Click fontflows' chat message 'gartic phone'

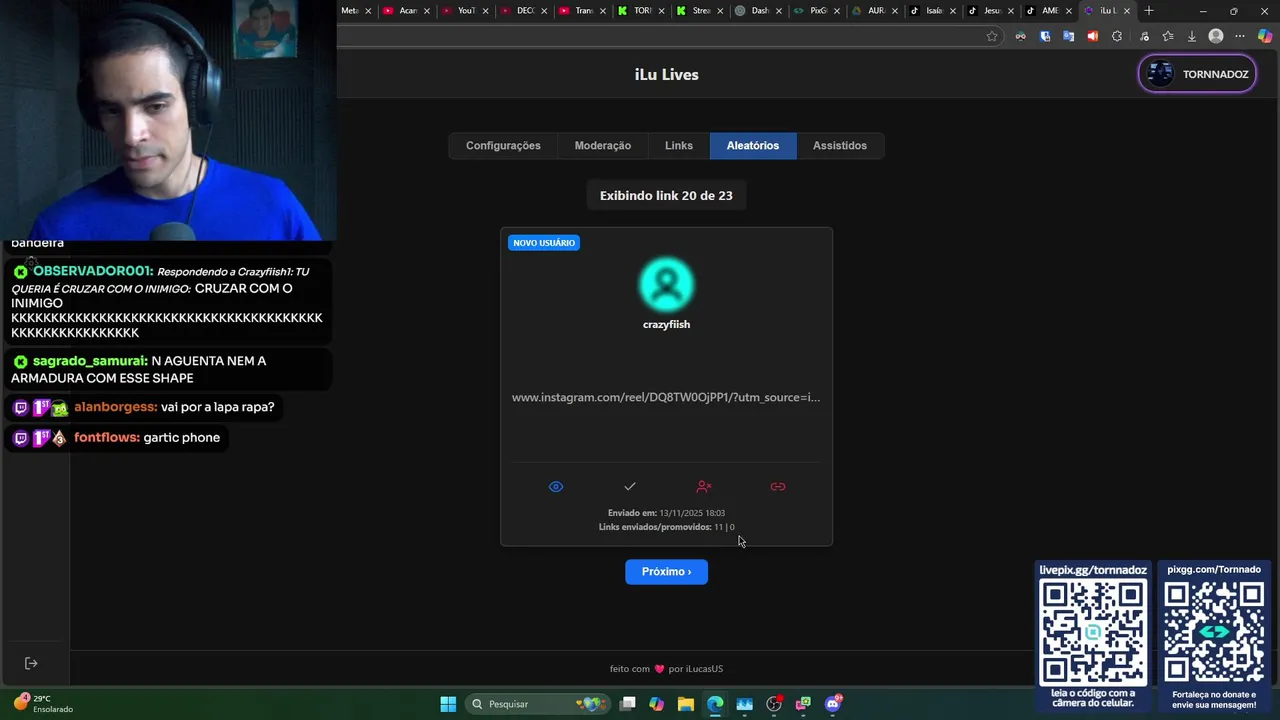(x=181, y=438)
